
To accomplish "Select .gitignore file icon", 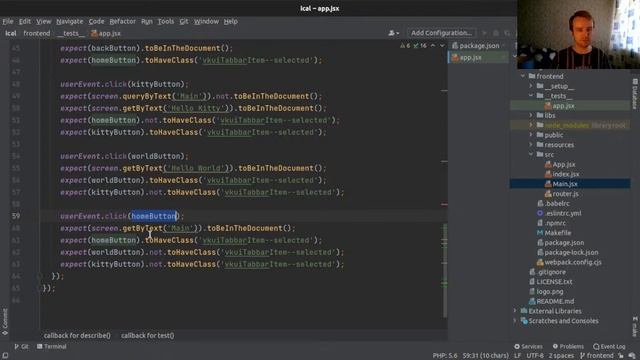I will pyautogui.click(x=532, y=272).
